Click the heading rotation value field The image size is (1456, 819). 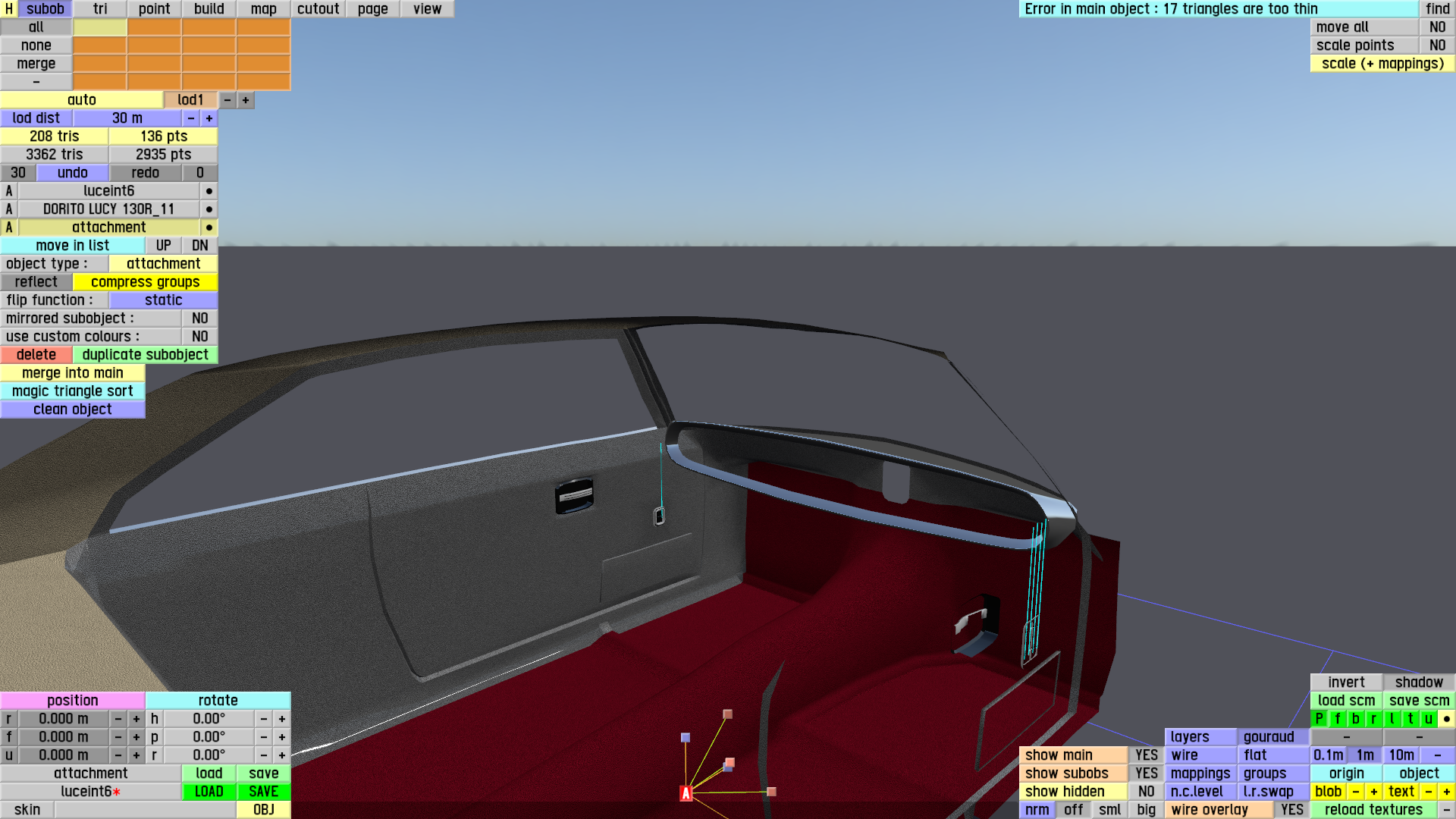pyautogui.click(x=209, y=719)
